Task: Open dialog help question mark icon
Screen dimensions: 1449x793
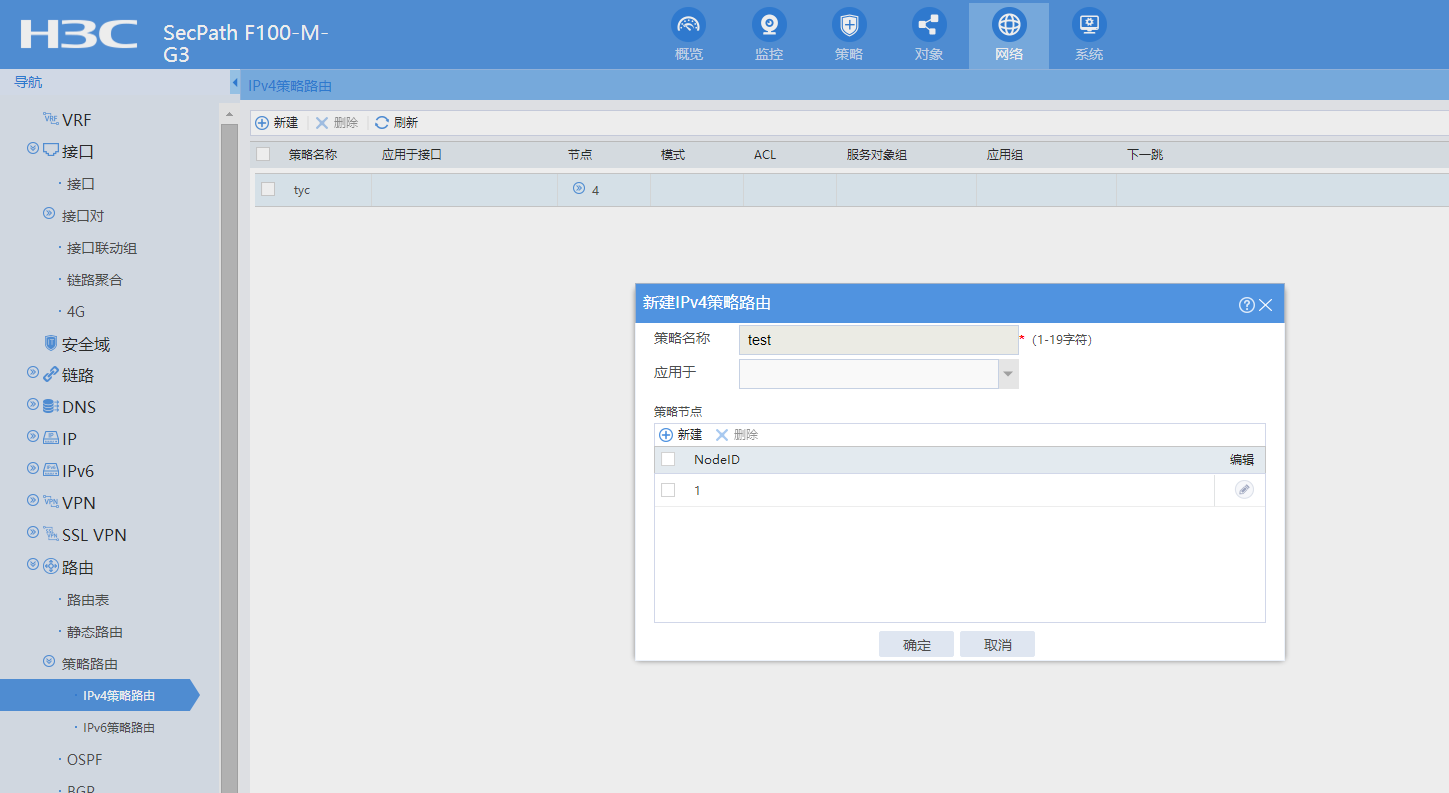Action: [1246, 305]
